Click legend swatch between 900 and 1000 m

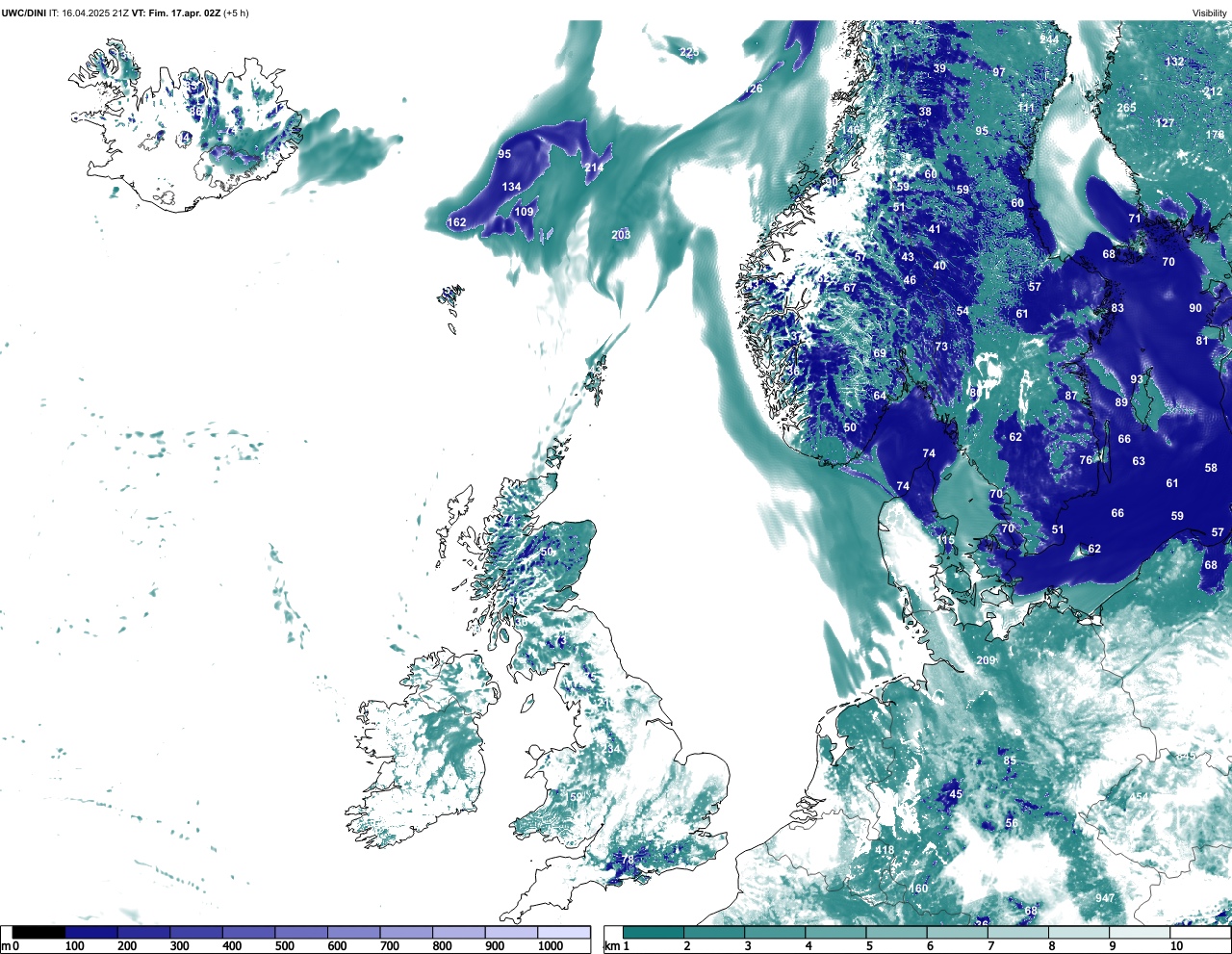pyautogui.click(x=511, y=933)
